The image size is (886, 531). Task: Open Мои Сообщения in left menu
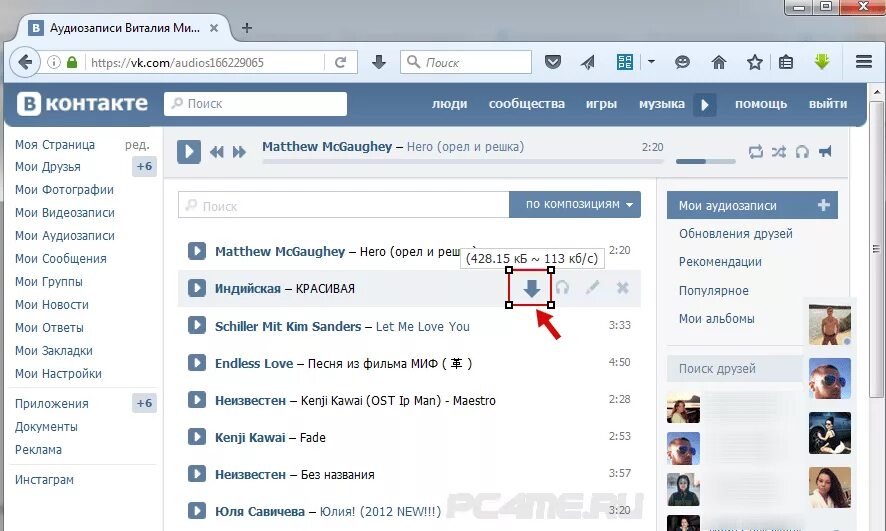pyautogui.click(x=60, y=259)
